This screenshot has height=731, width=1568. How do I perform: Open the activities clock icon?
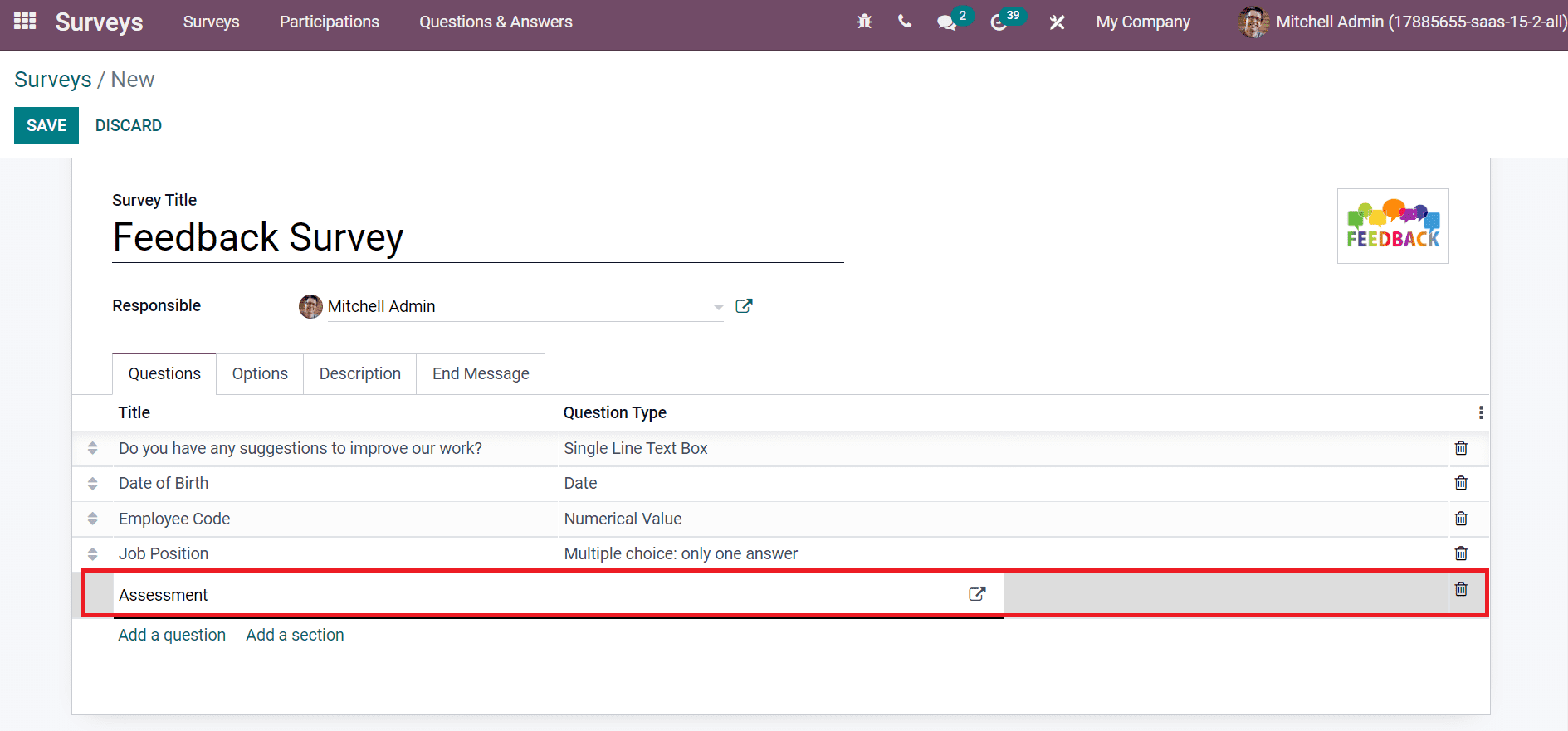(999, 22)
